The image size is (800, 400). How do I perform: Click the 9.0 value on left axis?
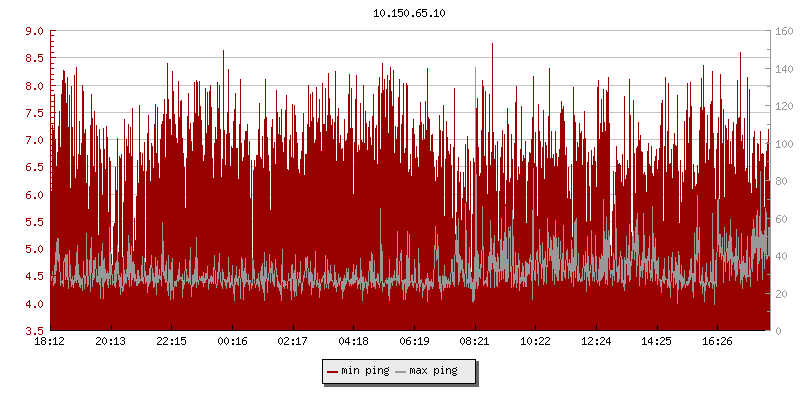pos(34,32)
